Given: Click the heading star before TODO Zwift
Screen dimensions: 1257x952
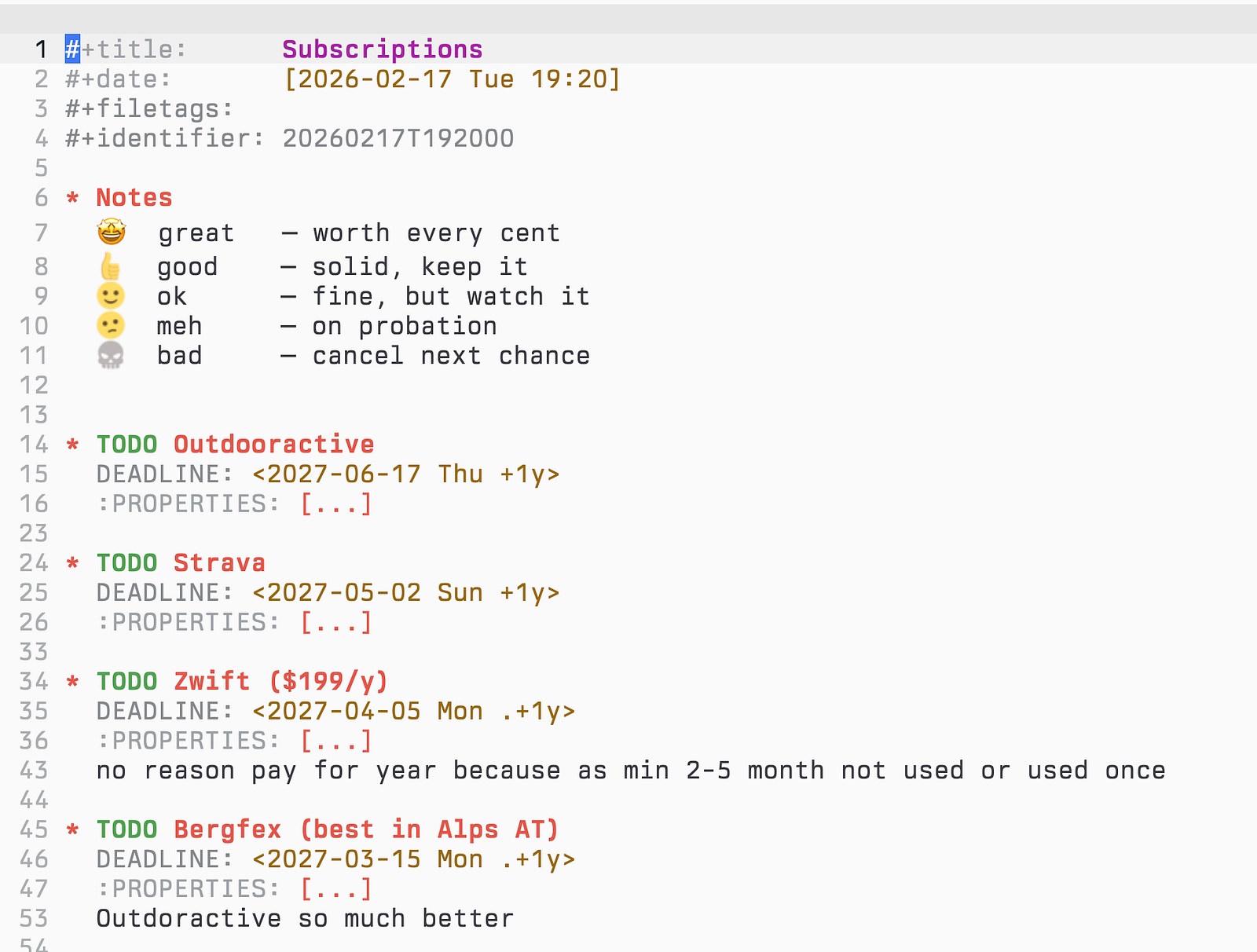Looking at the screenshot, I should (72, 682).
